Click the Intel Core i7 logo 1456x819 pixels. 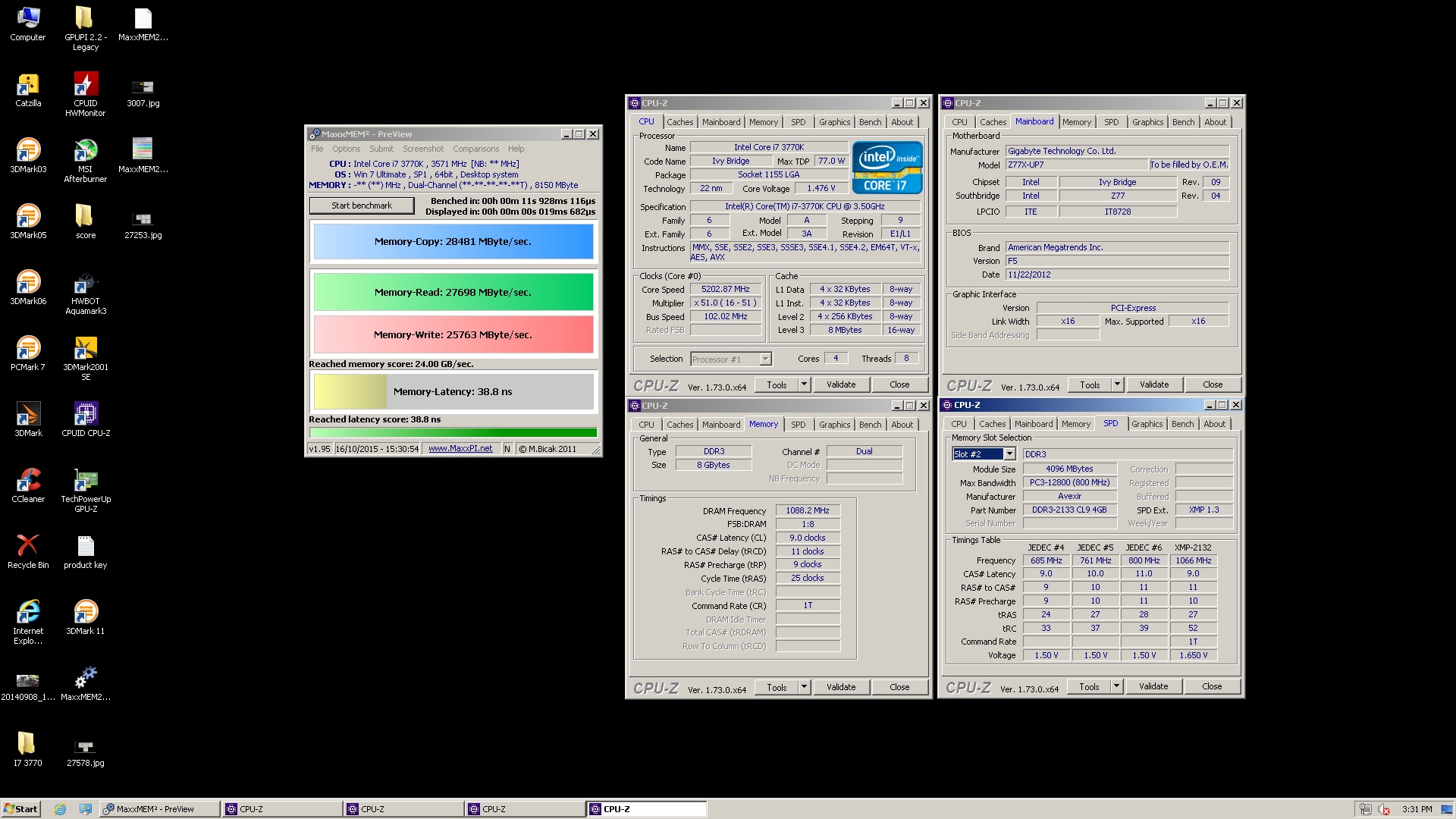tap(887, 168)
